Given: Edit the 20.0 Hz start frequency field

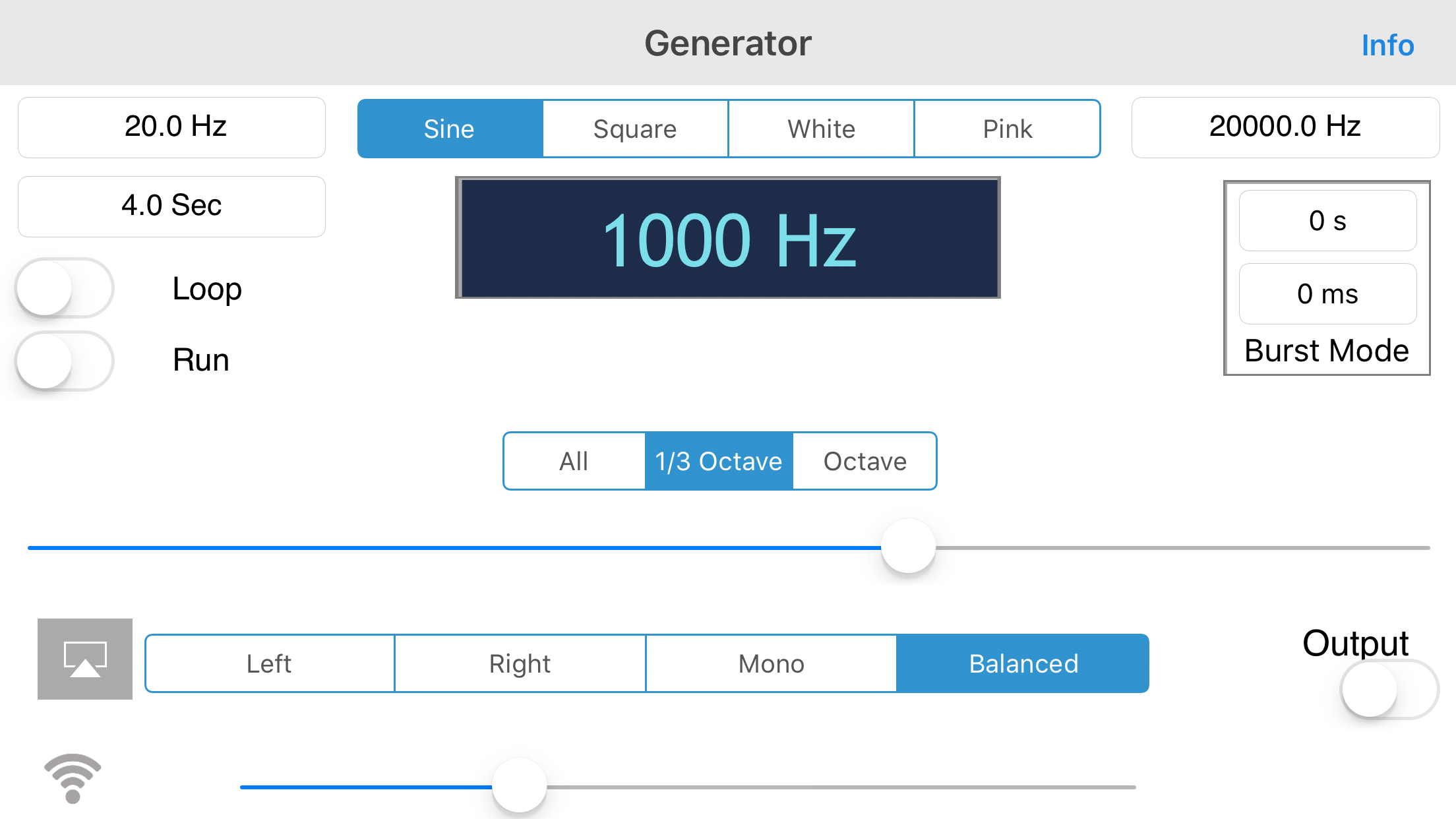Looking at the screenshot, I should (171, 127).
